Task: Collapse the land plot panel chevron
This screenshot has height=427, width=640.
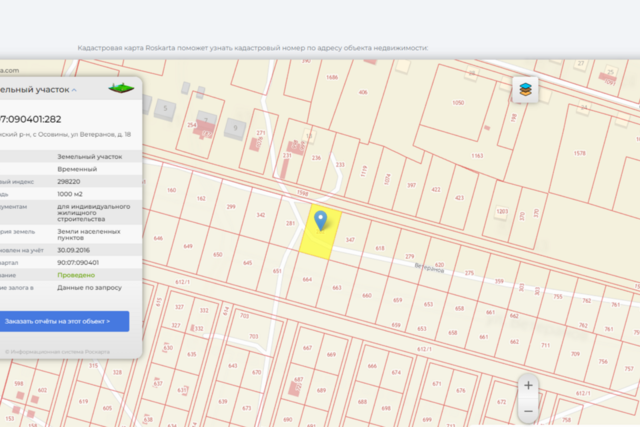Action: pyautogui.click(x=74, y=90)
